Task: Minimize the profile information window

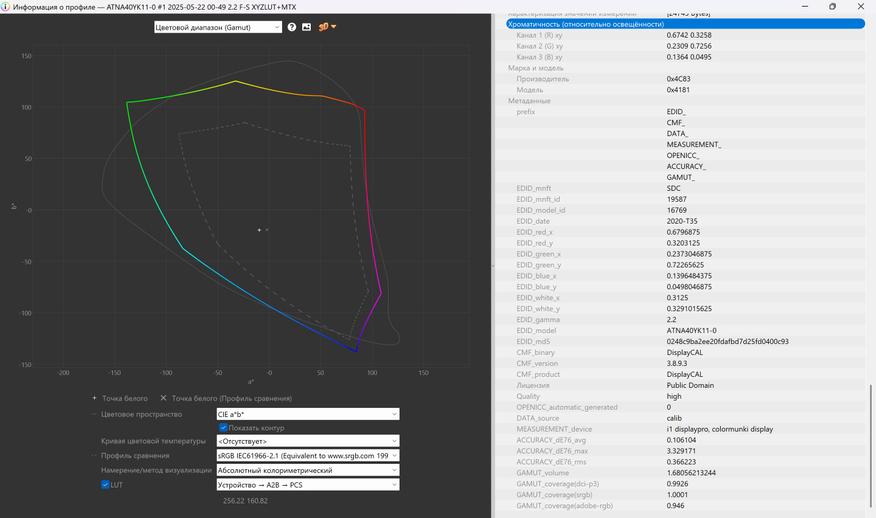Action: tap(803, 7)
